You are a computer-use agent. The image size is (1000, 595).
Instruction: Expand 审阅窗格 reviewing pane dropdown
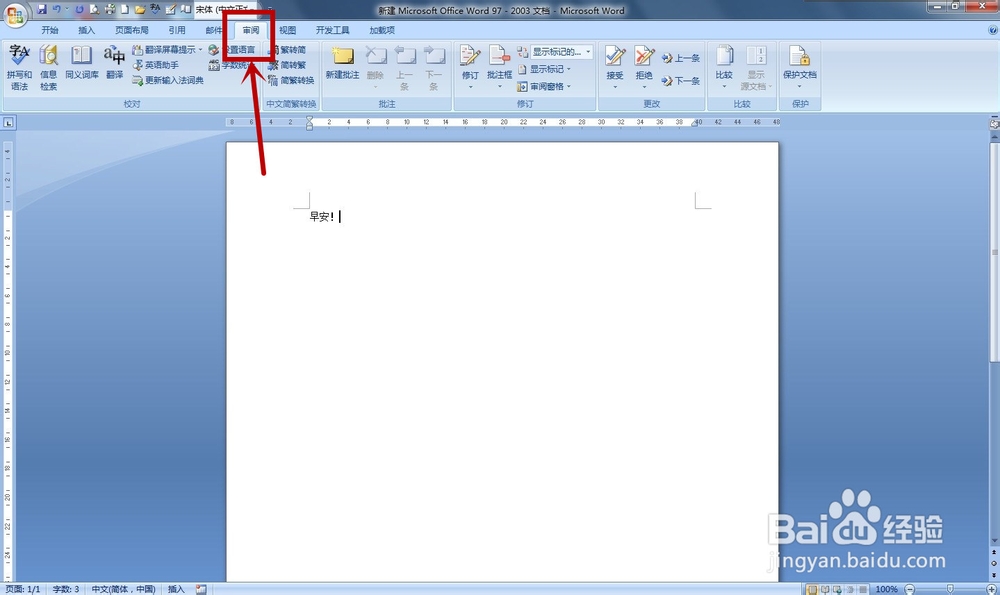pos(544,86)
